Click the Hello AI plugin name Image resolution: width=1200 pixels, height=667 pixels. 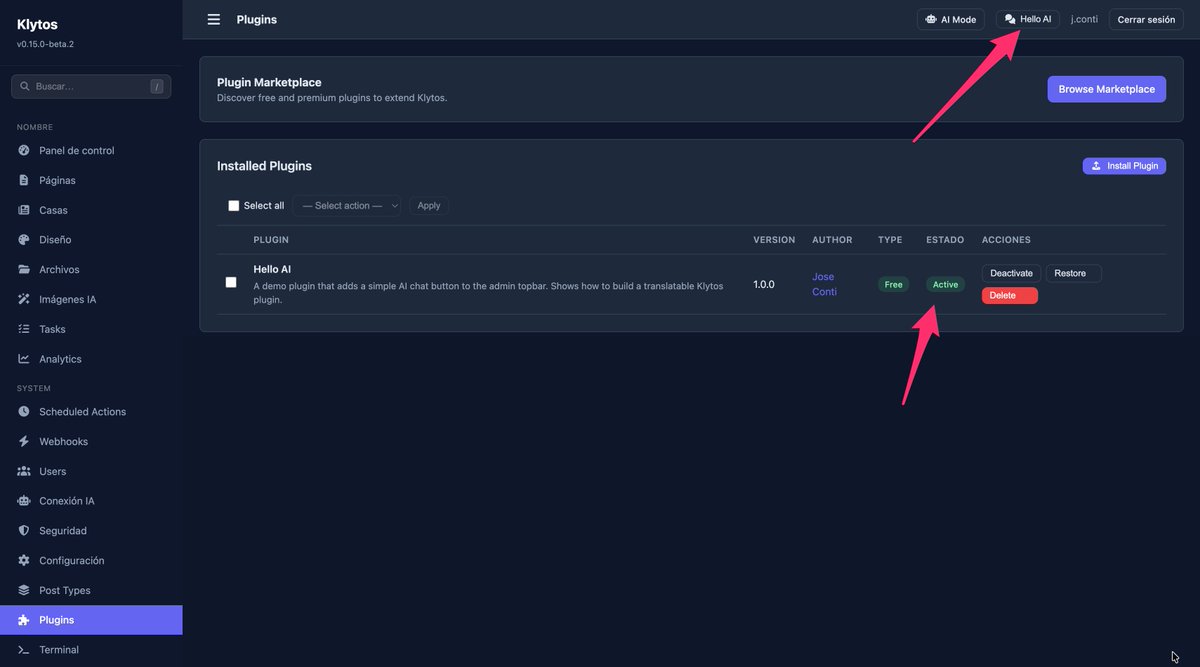[272, 270]
